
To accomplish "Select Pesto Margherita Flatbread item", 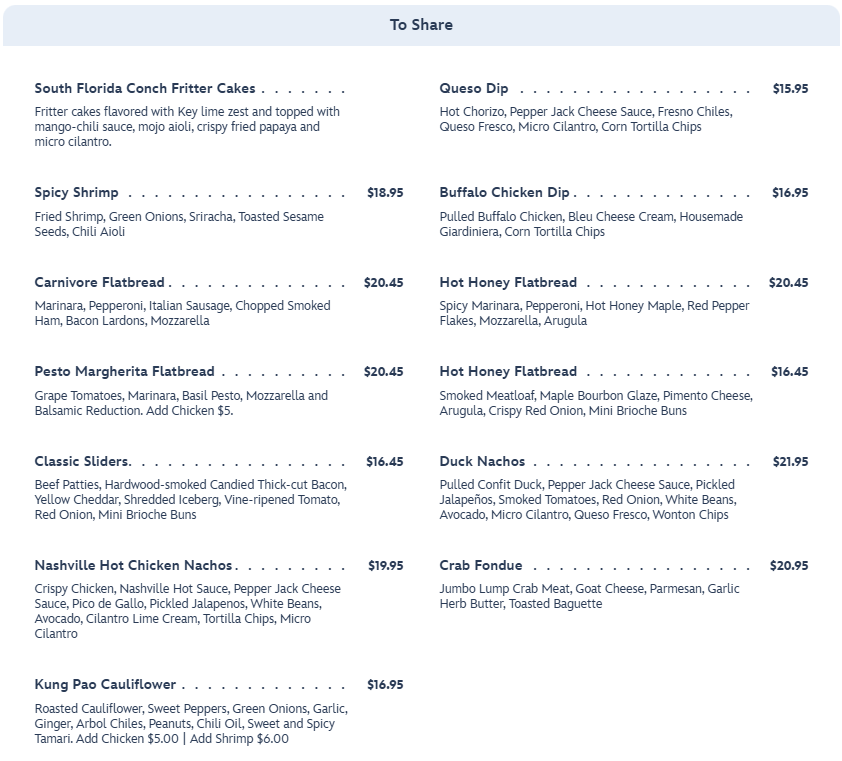I will pos(124,372).
